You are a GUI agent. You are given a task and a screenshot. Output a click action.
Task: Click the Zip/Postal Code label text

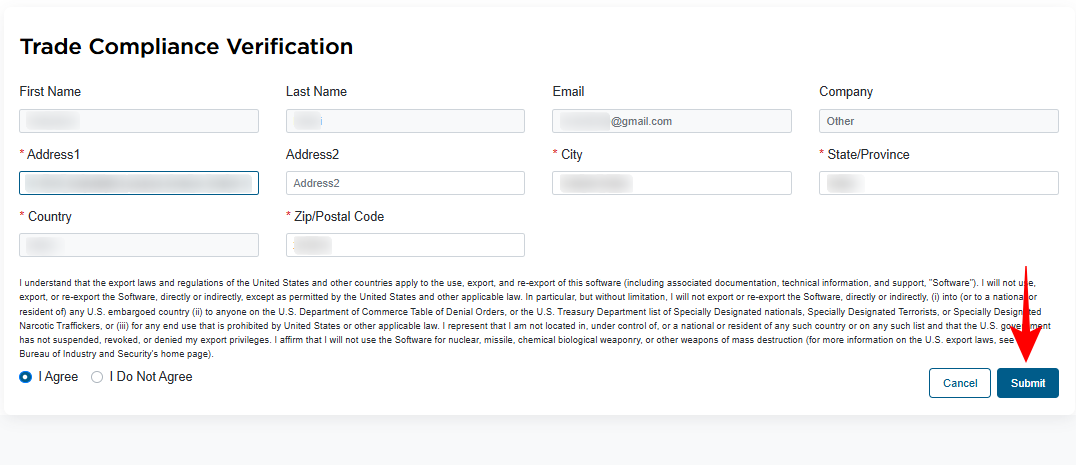click(x=339, y=217)
